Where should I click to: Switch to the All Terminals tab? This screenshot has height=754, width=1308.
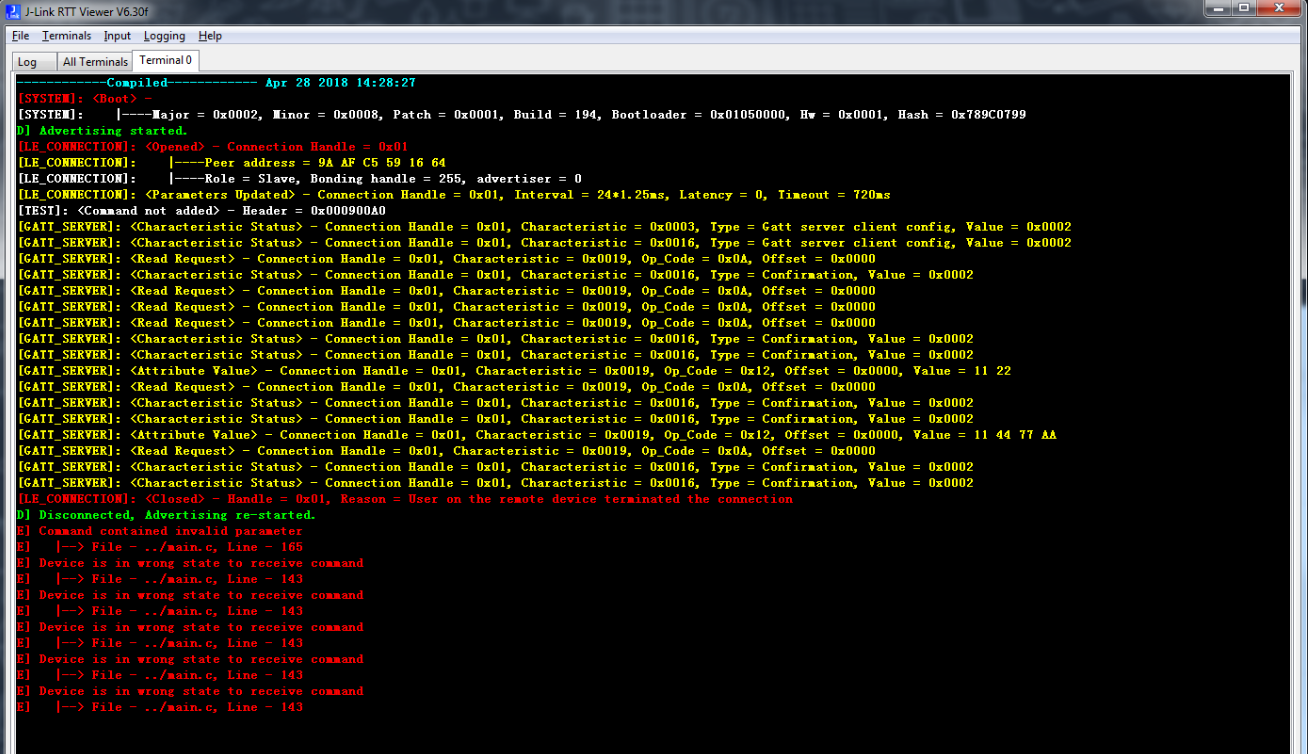tap(95, 62)
